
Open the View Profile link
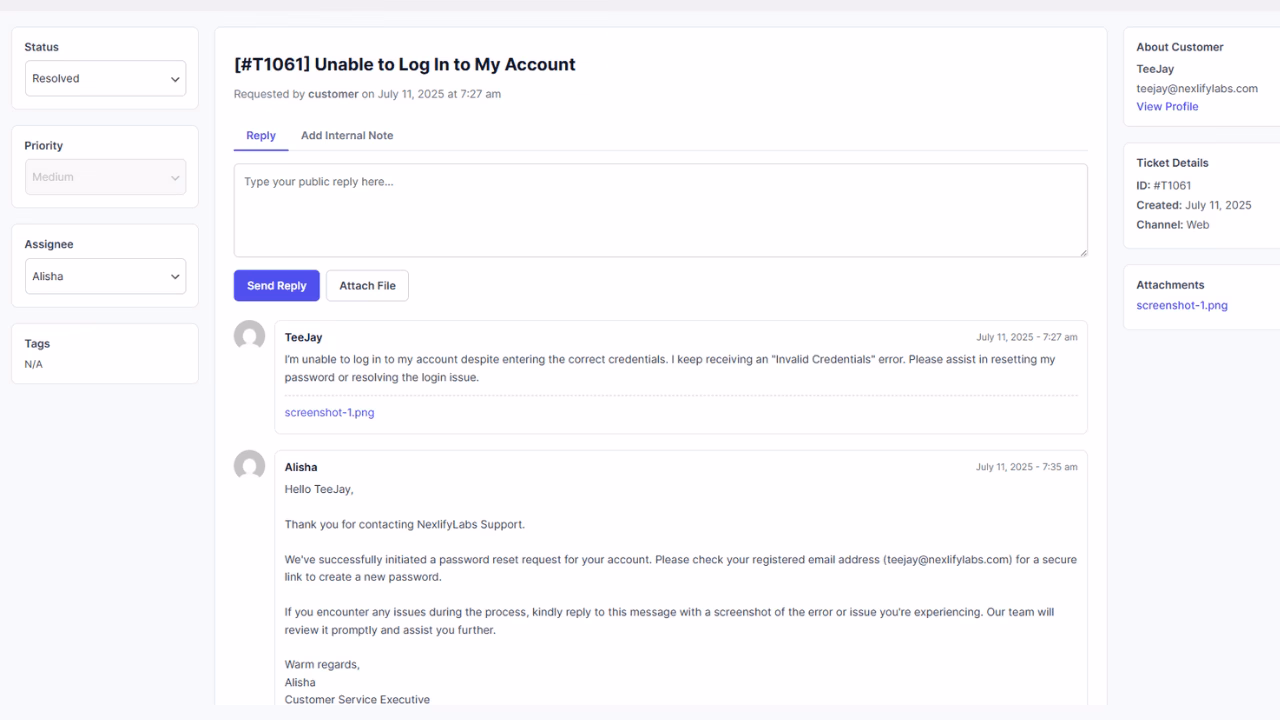1167,106
